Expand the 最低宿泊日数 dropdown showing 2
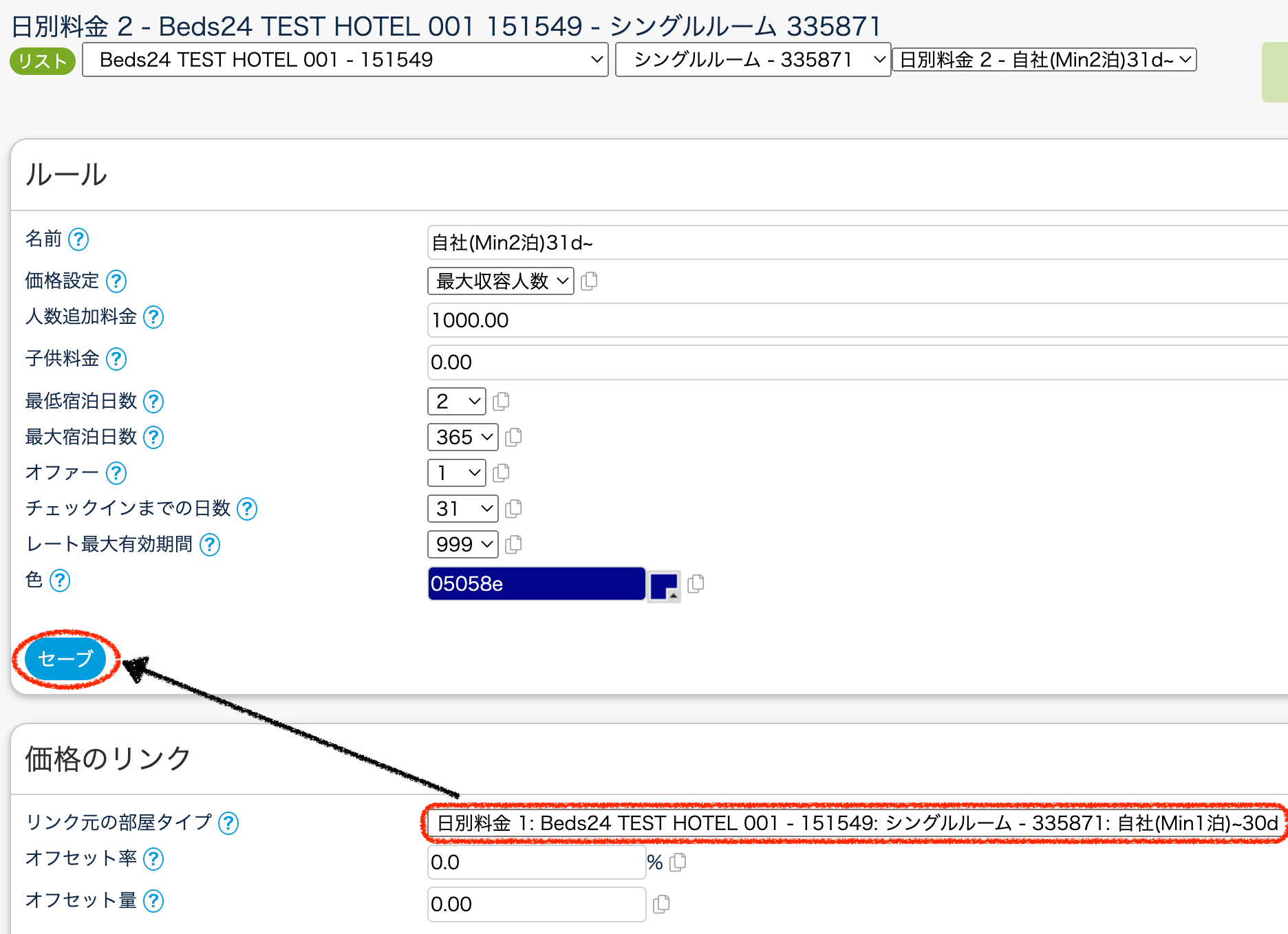This screenshot has width=1288, height=934. [x=456, y=402]
